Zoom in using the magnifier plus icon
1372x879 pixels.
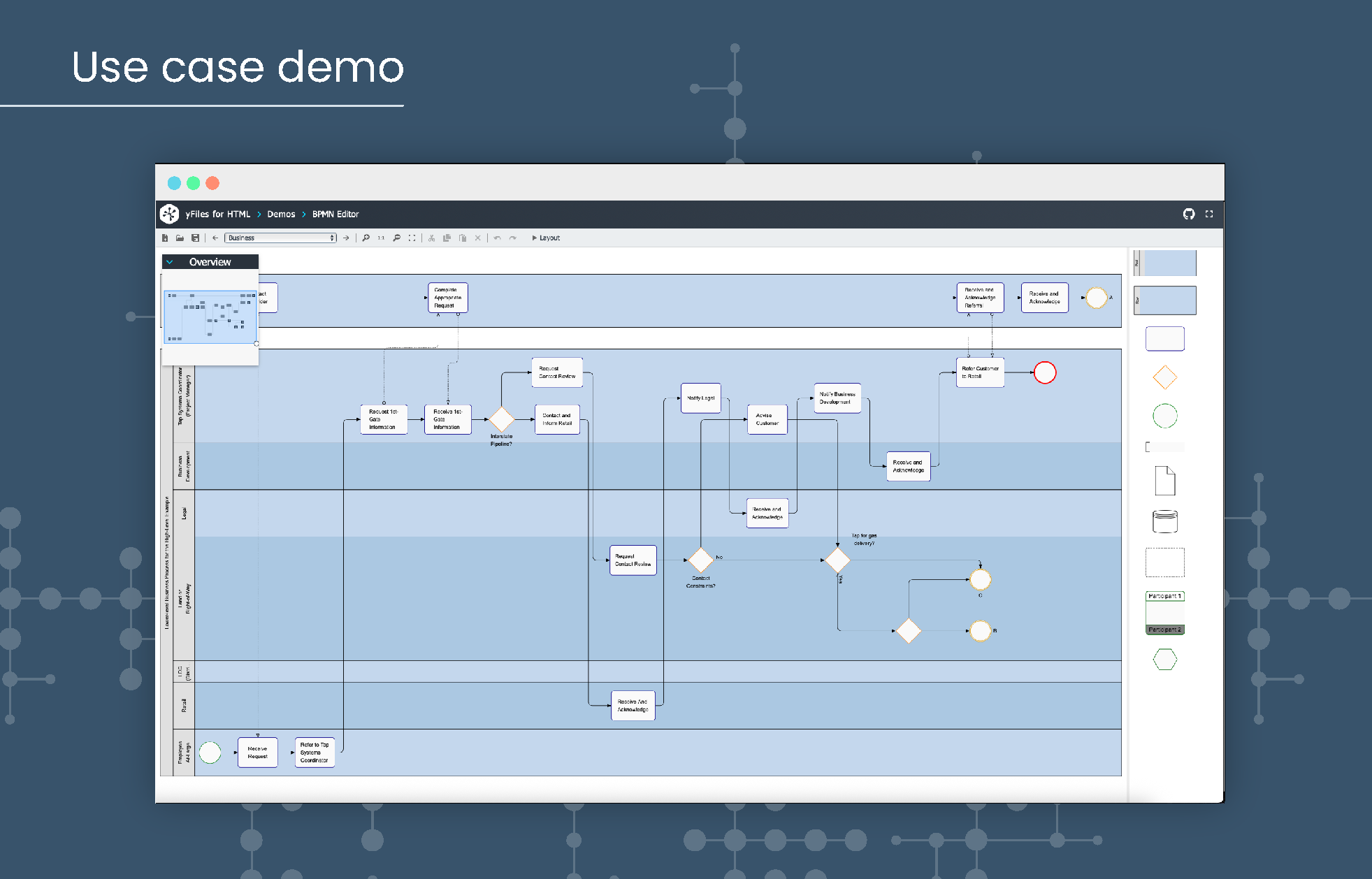(x=367, y=238)
